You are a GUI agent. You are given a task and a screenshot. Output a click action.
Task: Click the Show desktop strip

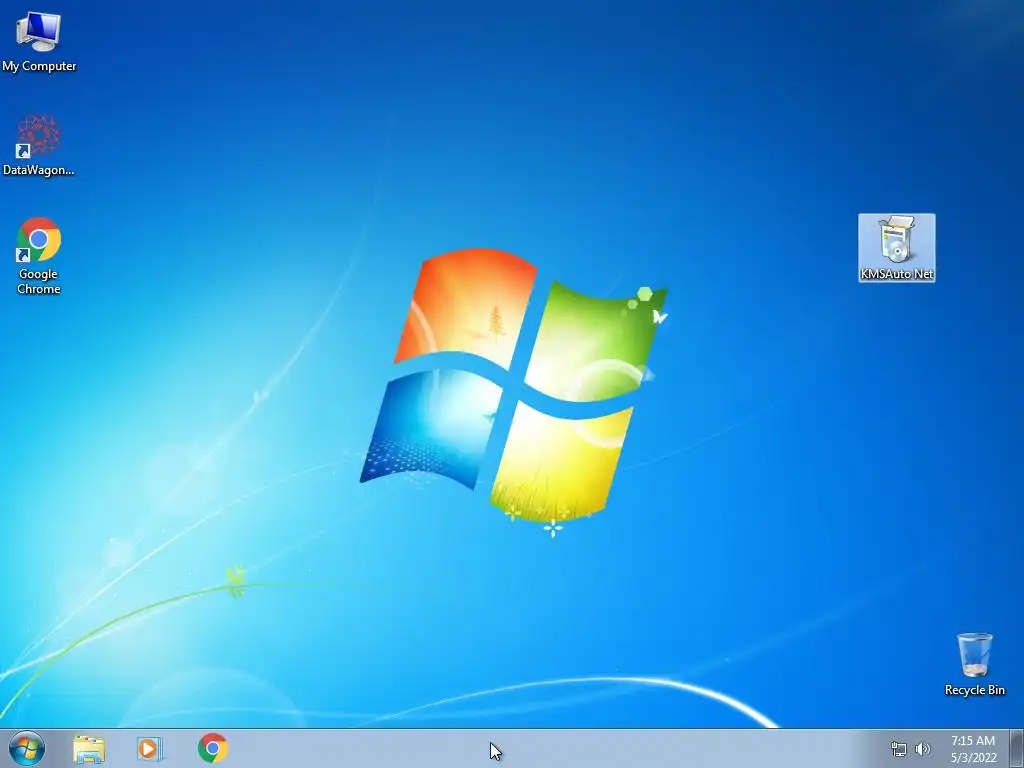click(1017, 748)
